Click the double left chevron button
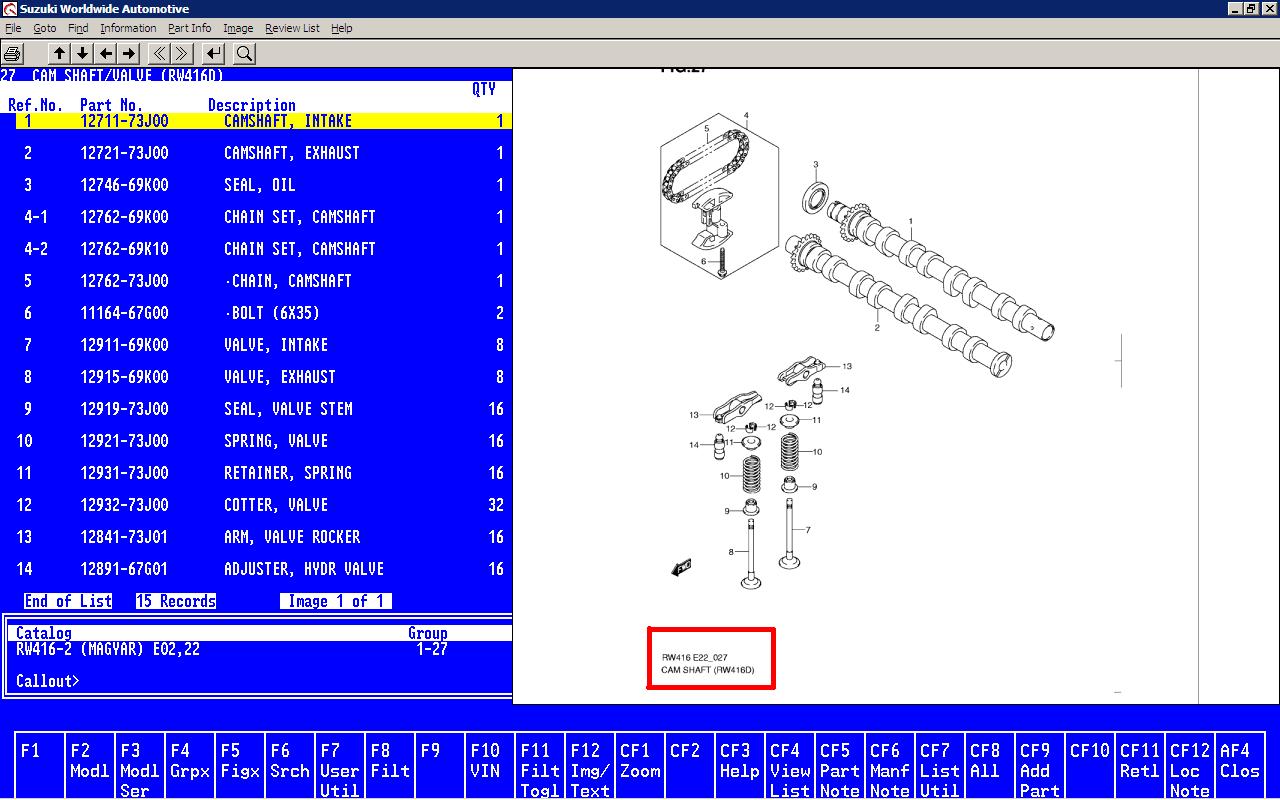 (x=159, y=54)
